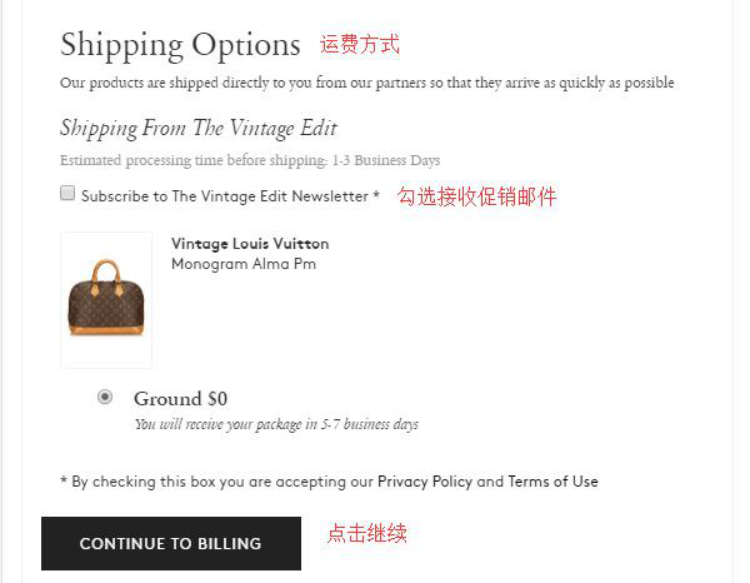Click the red 运费方式 annotation
The image size is (750, 583).
pyautogui.click(x=360, y=44)
